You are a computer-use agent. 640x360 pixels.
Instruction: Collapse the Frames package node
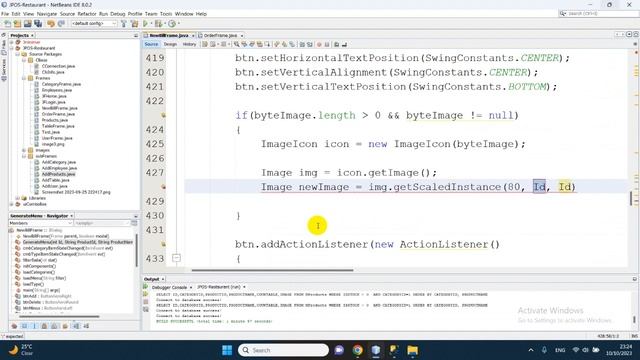point(24,78)
